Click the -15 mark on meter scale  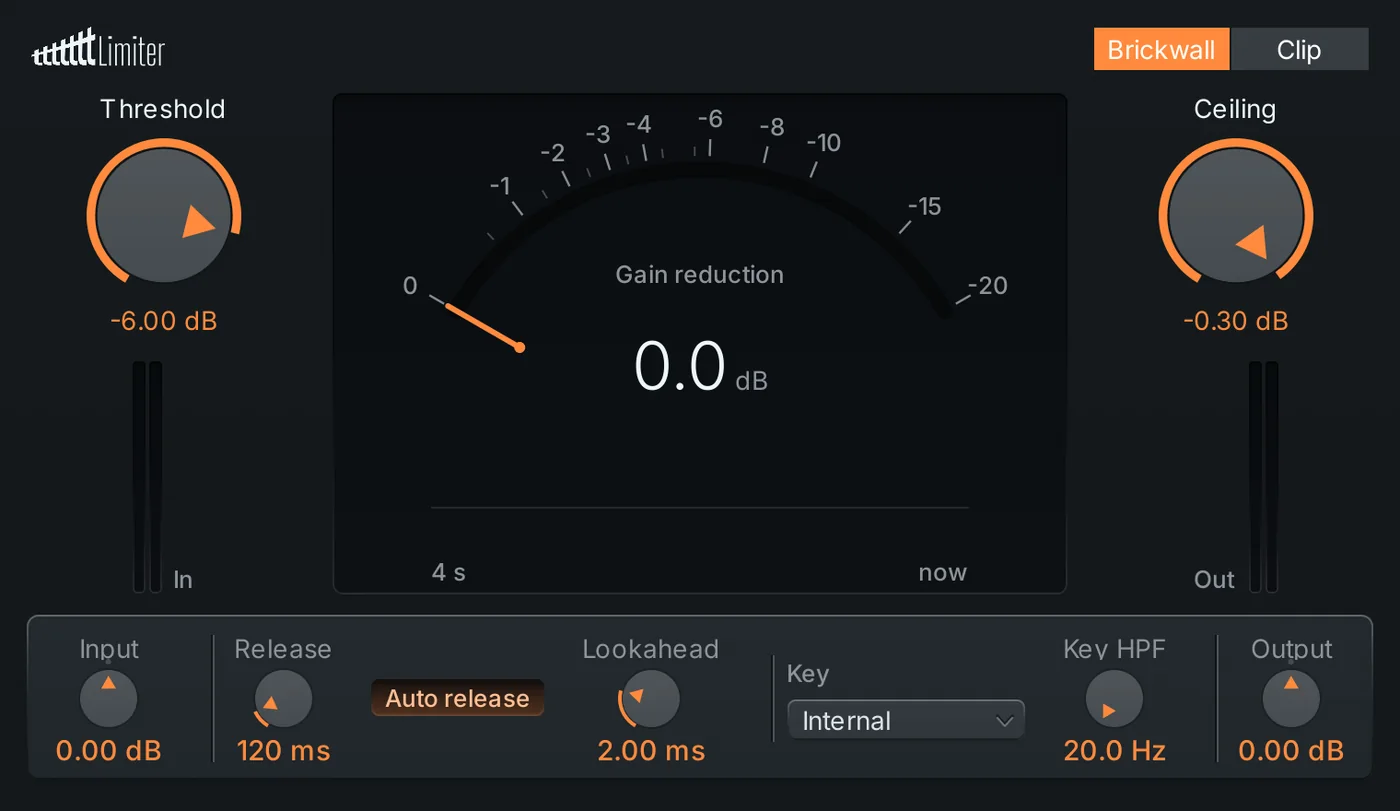(x=925, y=207)
